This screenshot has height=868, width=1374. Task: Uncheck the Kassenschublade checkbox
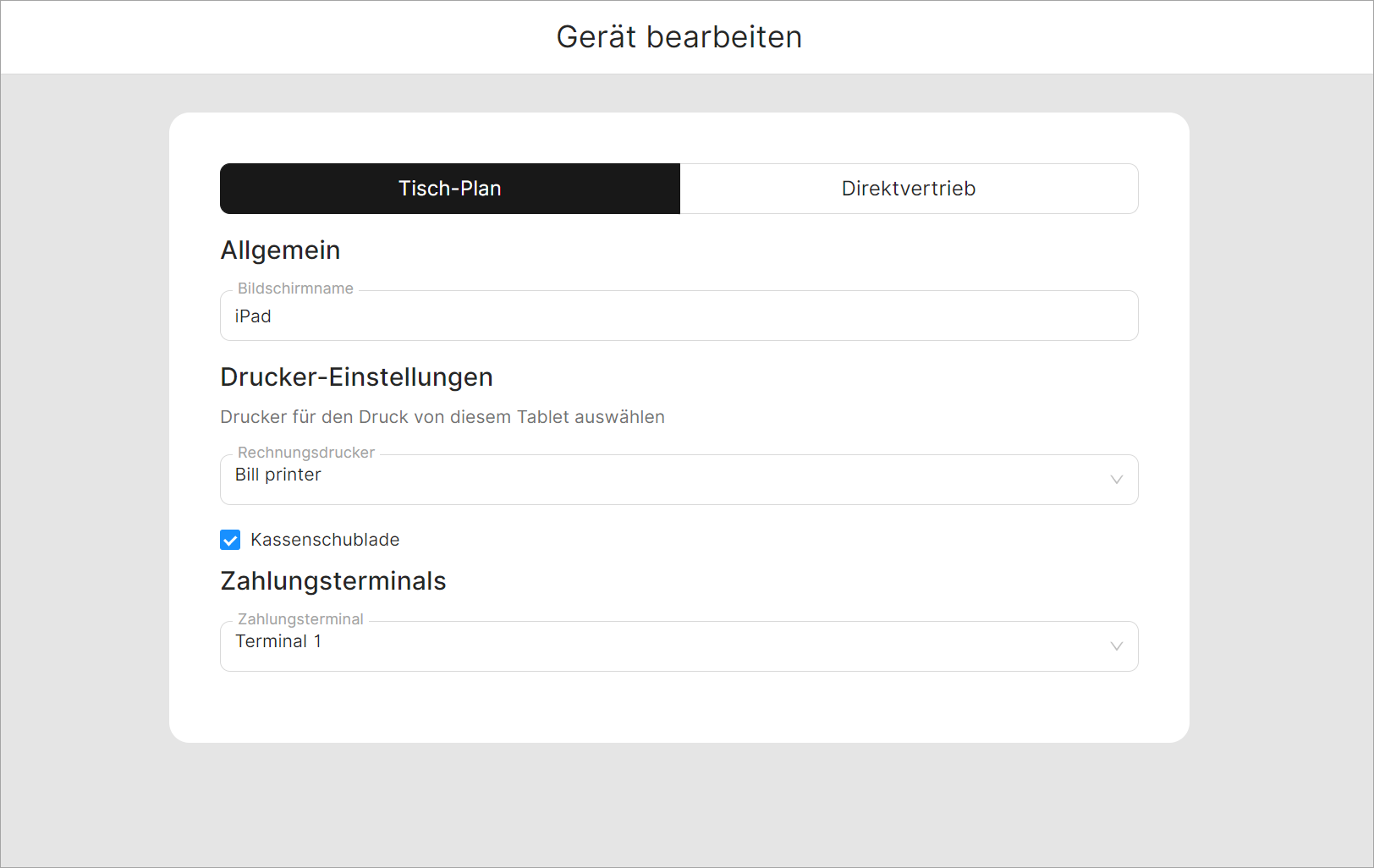230,540
